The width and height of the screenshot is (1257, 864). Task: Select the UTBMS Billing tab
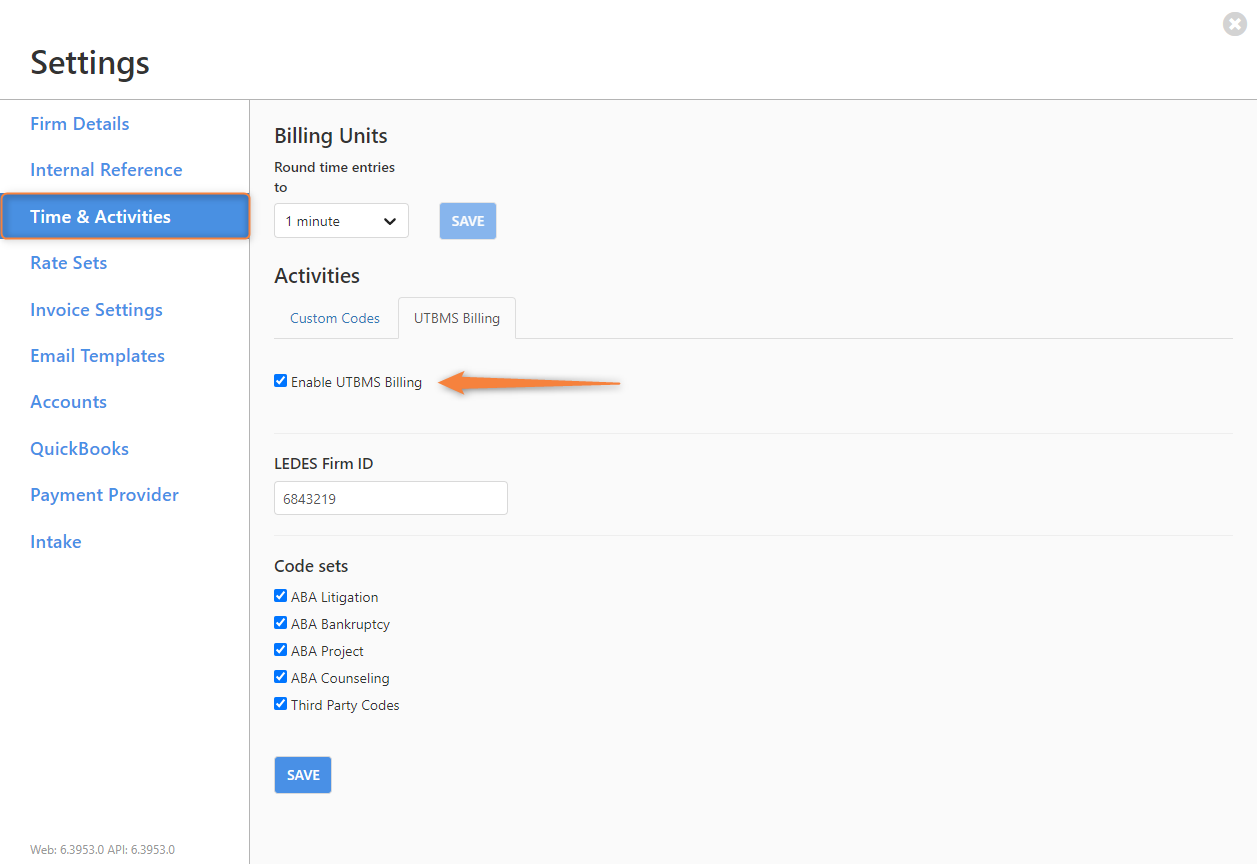pyautogui.click(x=456, y=317)
